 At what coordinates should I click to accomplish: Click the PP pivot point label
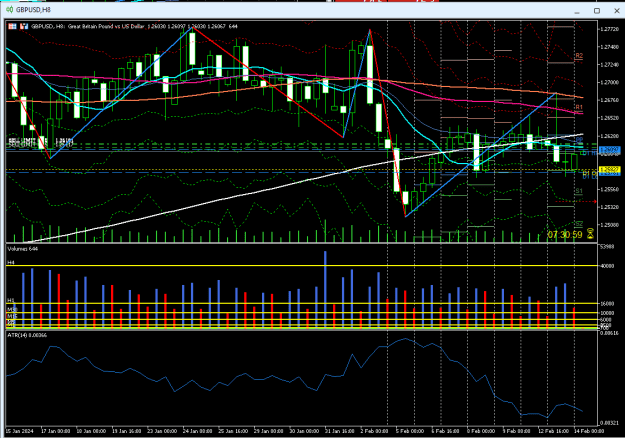[x=580, y=140]
